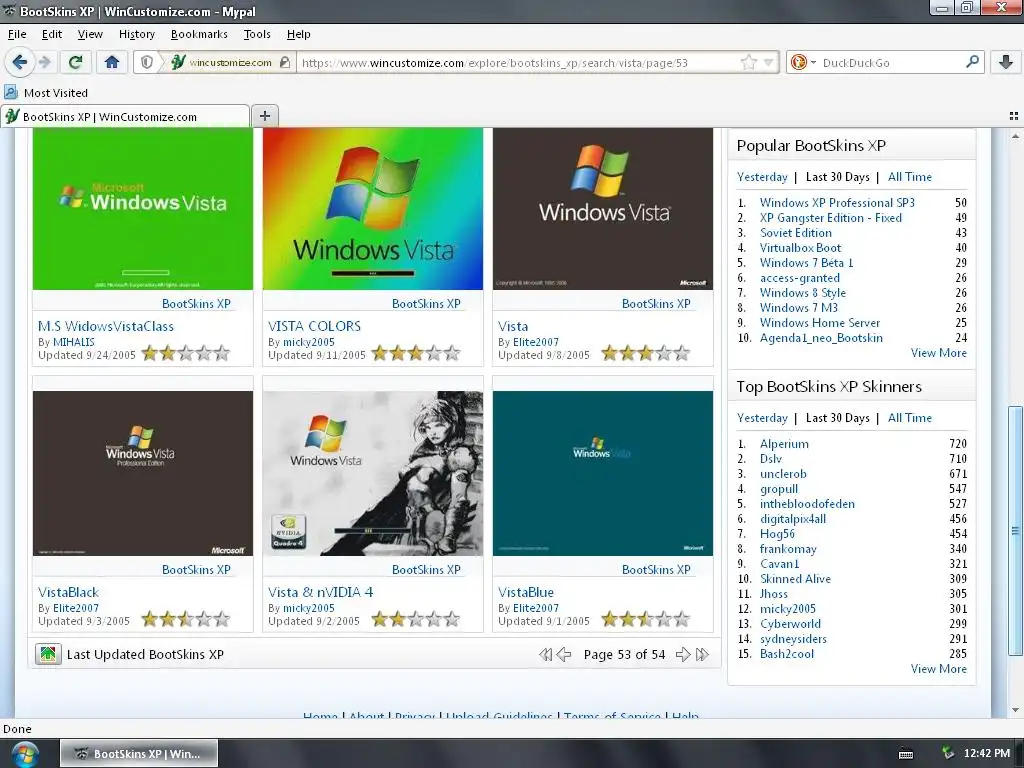The width and height of the screenshot is (1024, 768).
Task: Click the wincustomize.com site identity icon
Action: pyautogui.click(x=178, y=62)
